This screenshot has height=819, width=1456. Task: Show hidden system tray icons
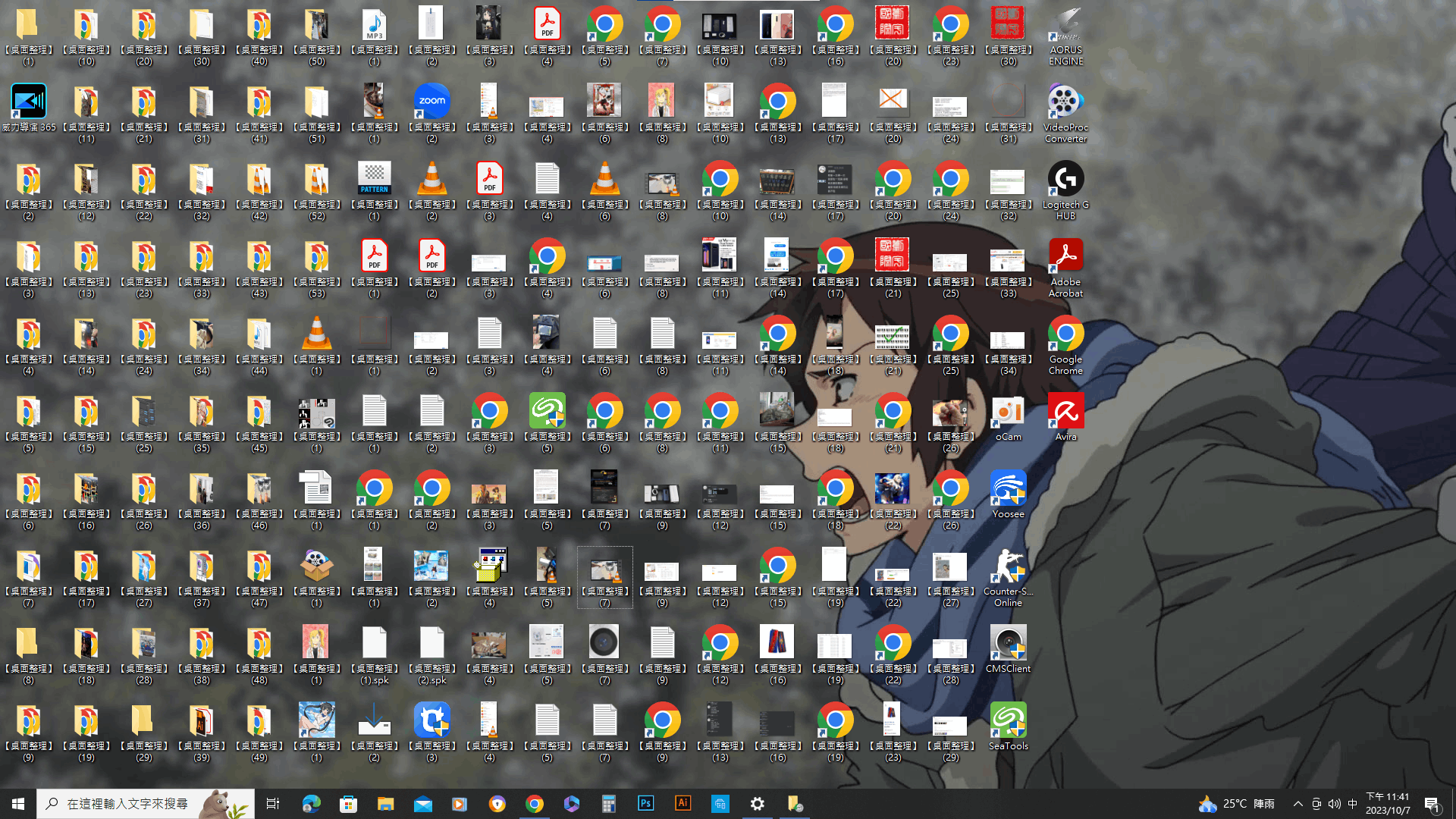pyautogui.click(x=1298, y=804)
